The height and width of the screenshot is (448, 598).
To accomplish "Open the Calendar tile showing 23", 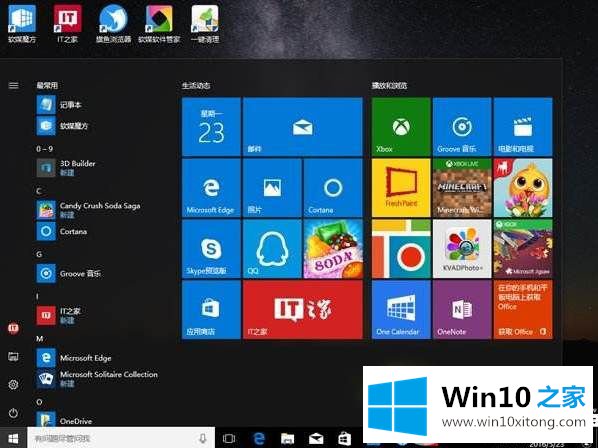I will click(x=211, y=127).
